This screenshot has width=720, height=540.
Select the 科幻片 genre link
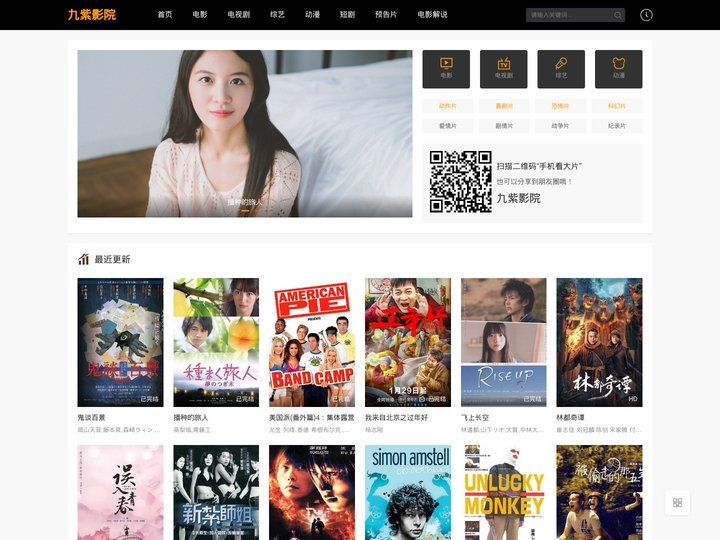pos(617,106)
